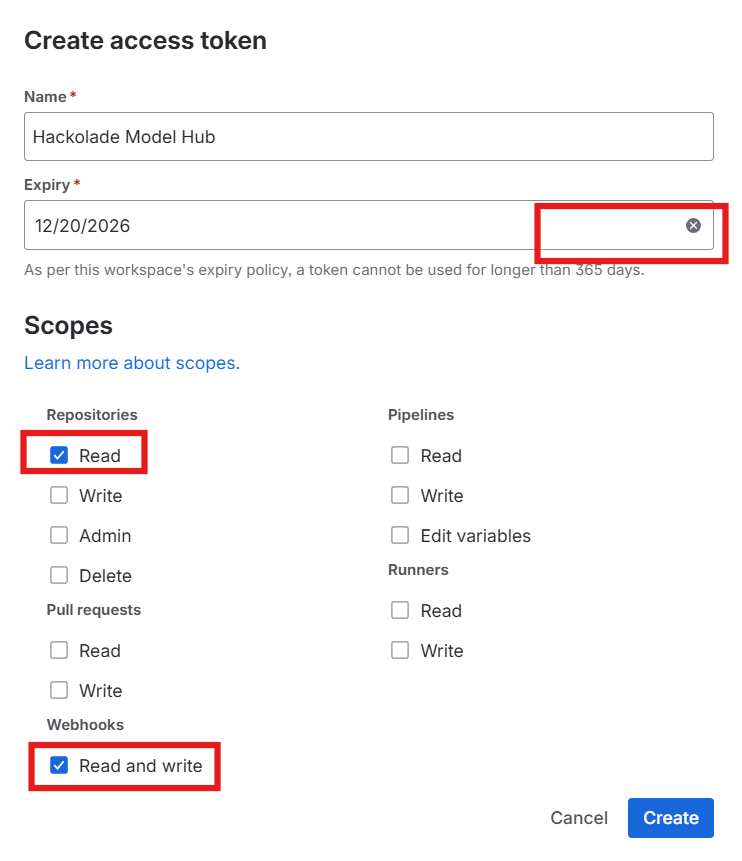
Task: Cancel creating the access token
Action: click(578, 817)
